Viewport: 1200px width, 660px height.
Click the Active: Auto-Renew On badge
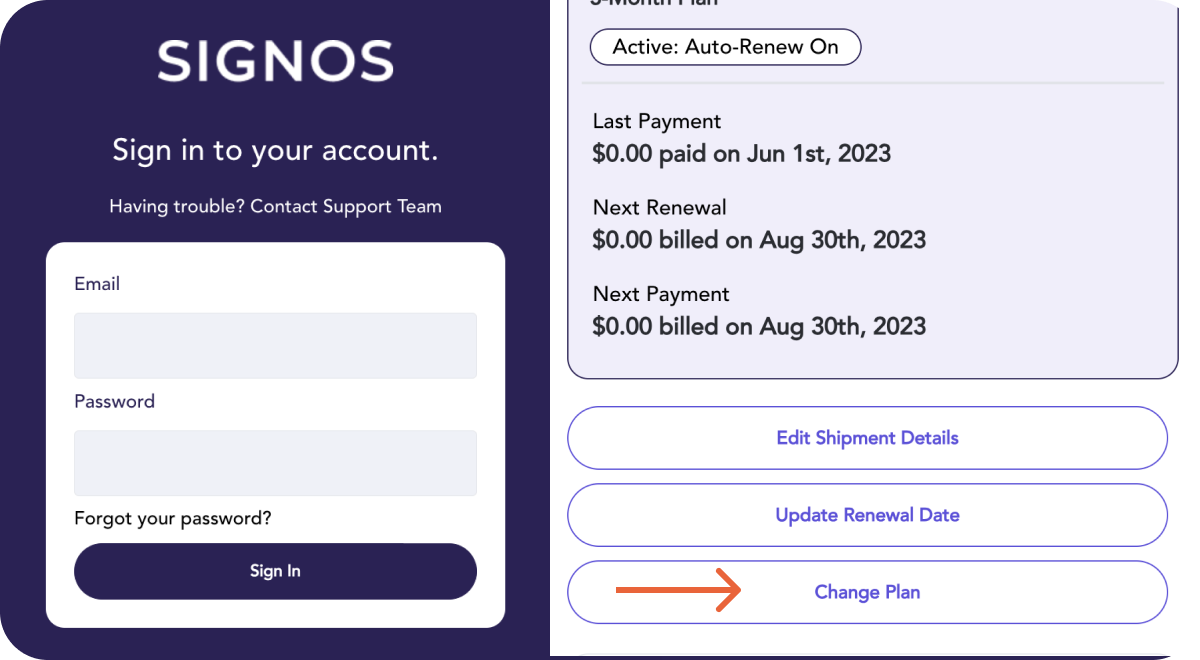pos(725,47)
